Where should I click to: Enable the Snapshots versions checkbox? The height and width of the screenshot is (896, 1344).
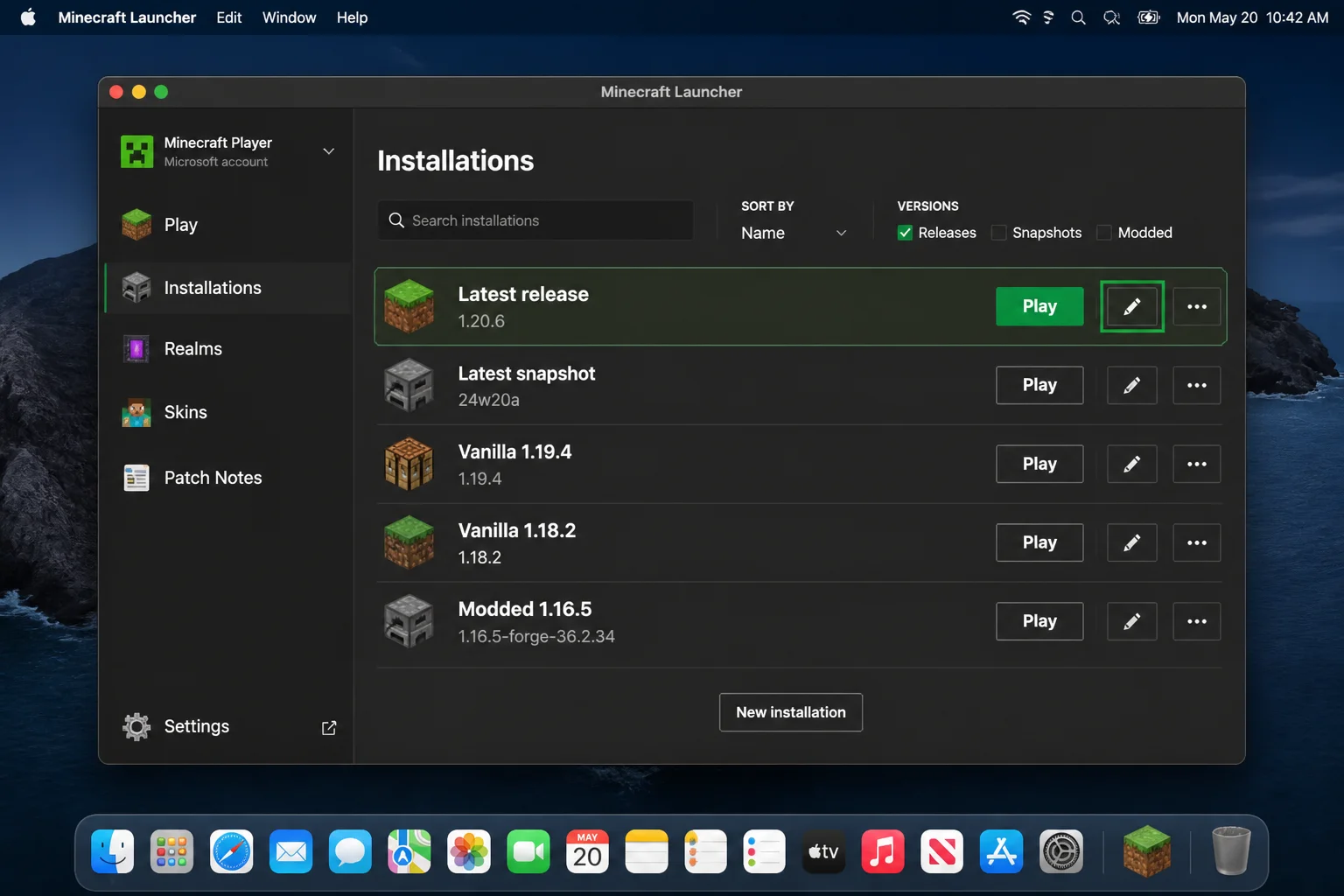998,233
